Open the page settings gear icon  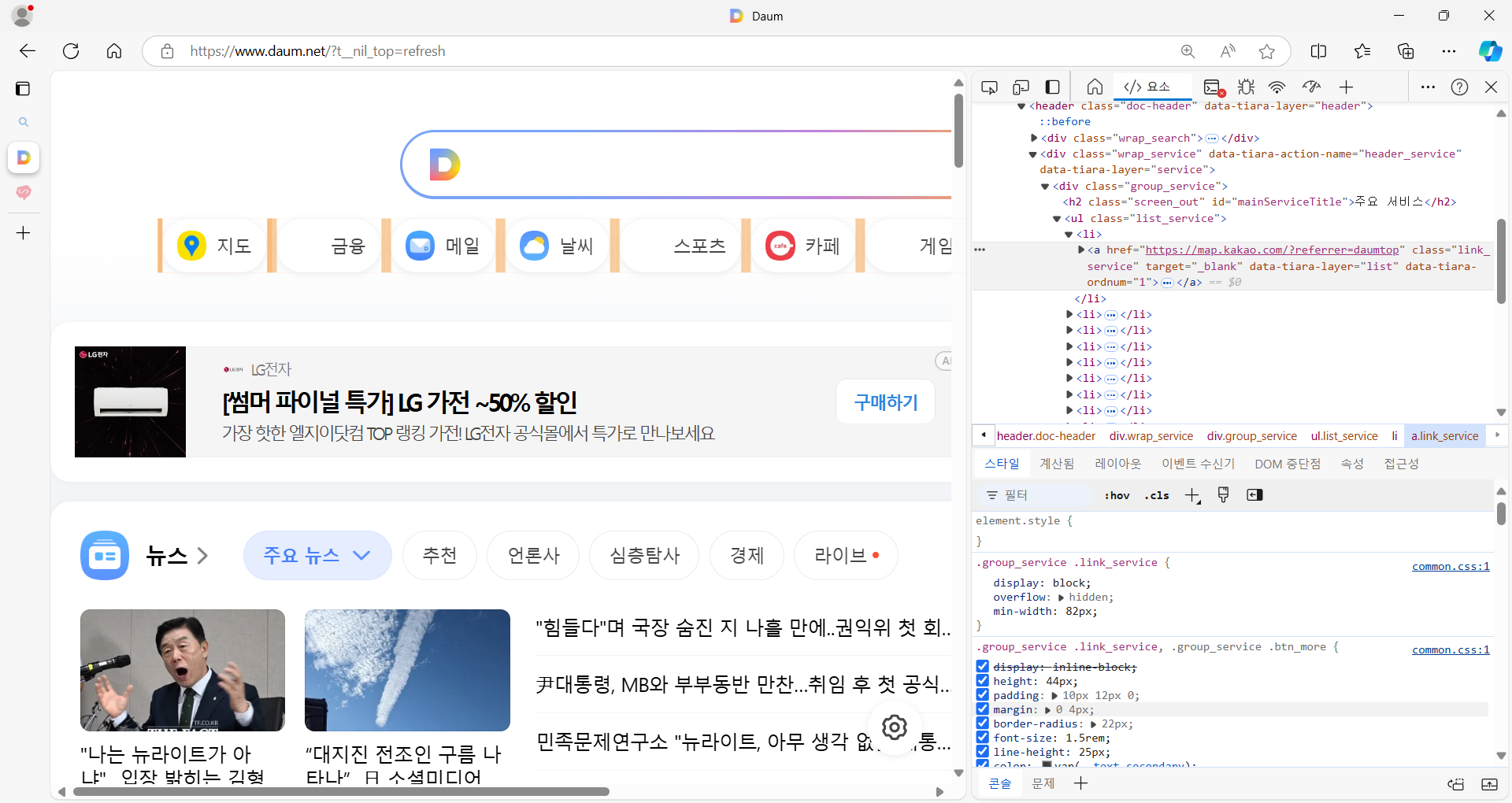[895, 727]
